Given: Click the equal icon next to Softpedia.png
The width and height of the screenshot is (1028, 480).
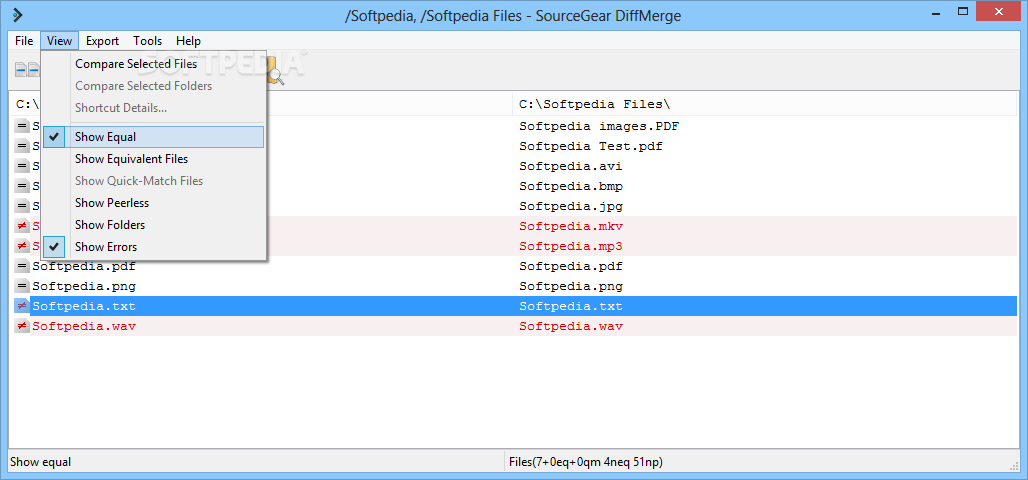Looking at the screenshot, I should pos(22,286).
